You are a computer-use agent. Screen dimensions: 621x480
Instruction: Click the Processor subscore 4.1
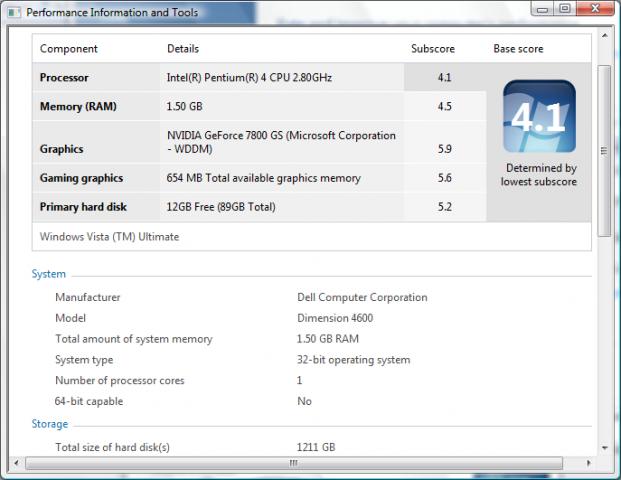[444, 78]
